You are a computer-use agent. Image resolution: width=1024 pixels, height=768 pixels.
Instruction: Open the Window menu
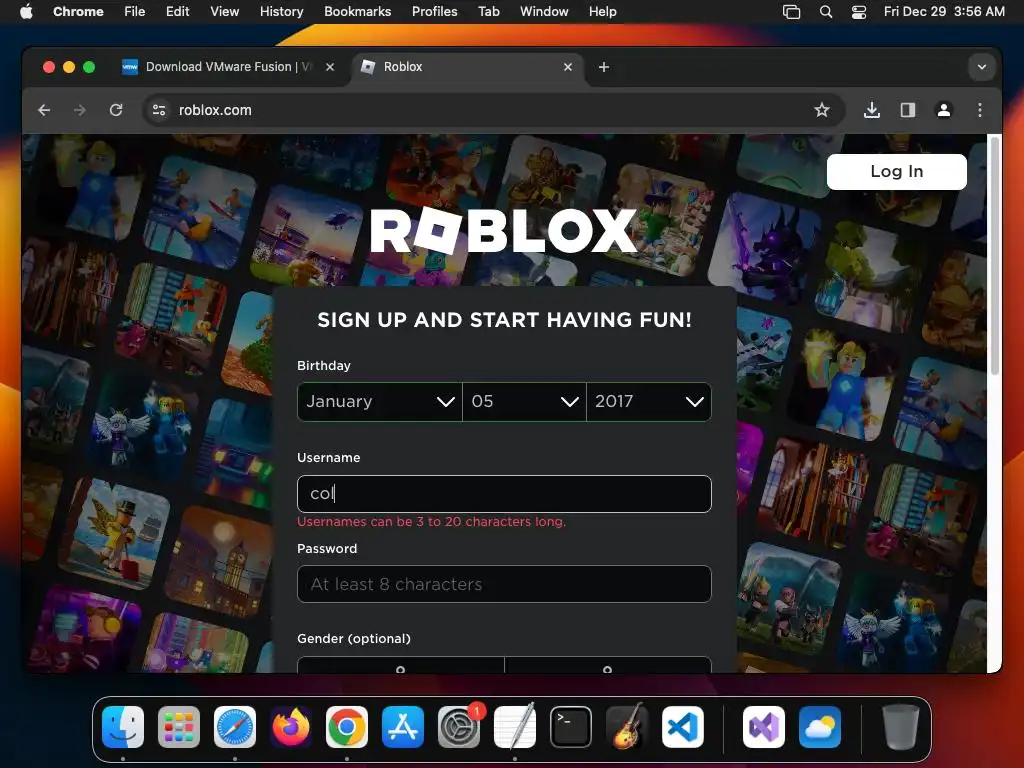tap(544, 12)
